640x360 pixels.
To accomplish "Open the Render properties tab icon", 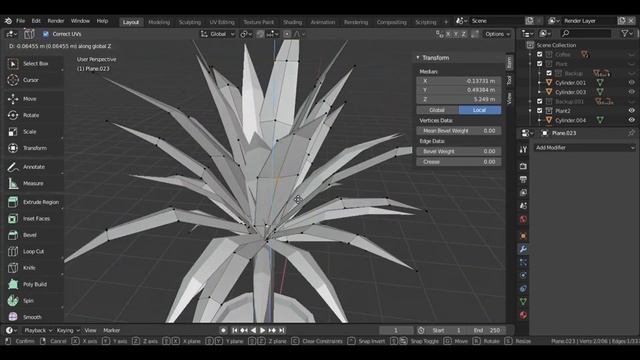I will pyautogui.click(x=523, y=166).
